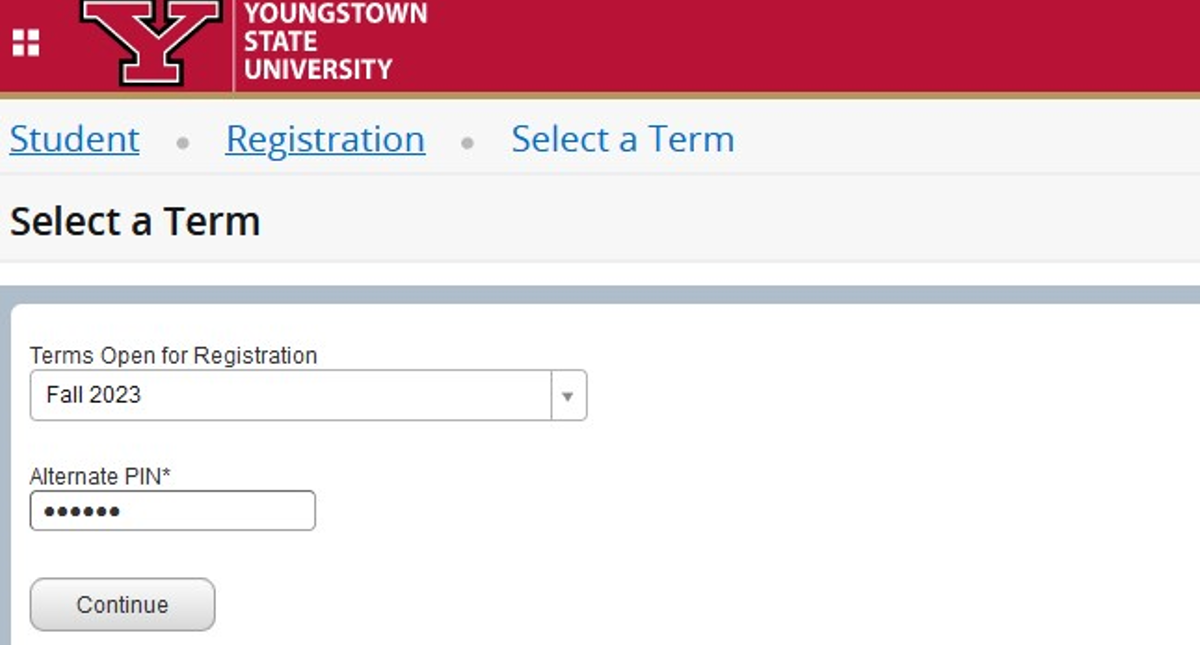Open the Banner application menu grid icon
The image size is (1200, 645).
tap(27, 42)
